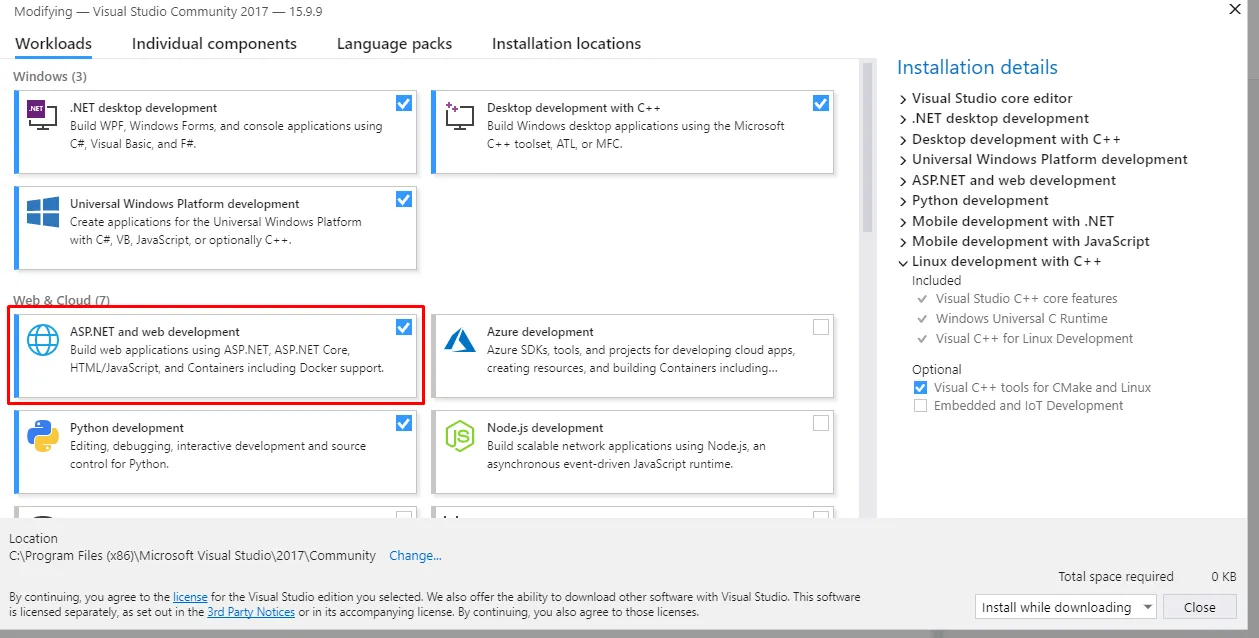1259x638 pixels.
Task: Select the Node.js development workload card
Action: pyautogui.click(x=632, y=452)
